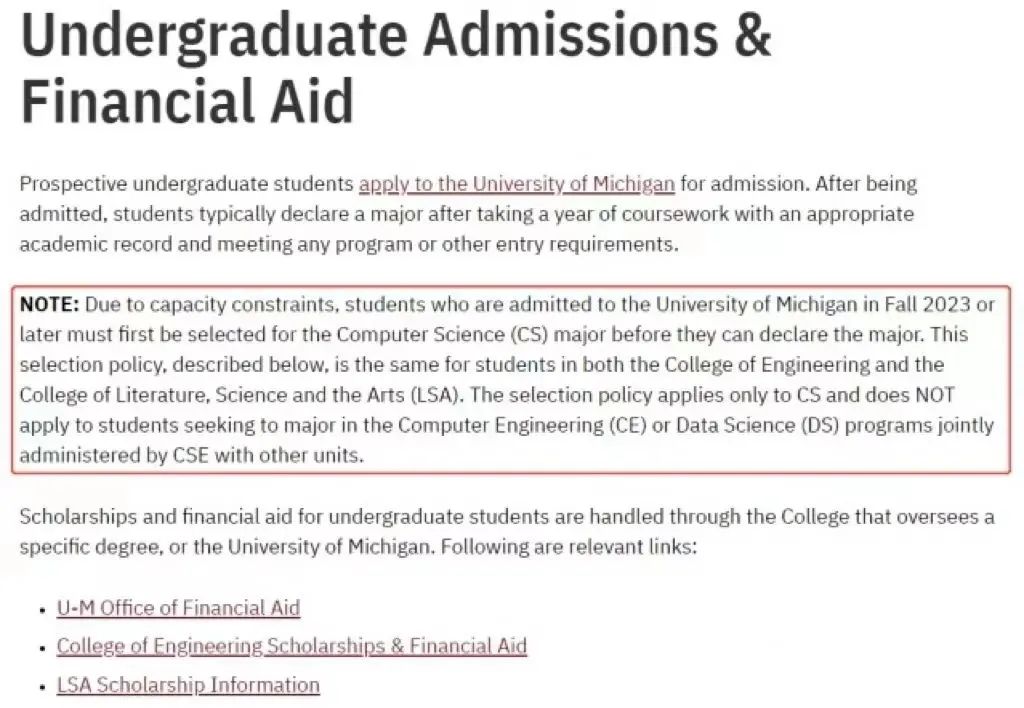This screenshot has height=708, width=1024.
Task: Click the bold NOTE: label in the red box
Action: [50, 304]
